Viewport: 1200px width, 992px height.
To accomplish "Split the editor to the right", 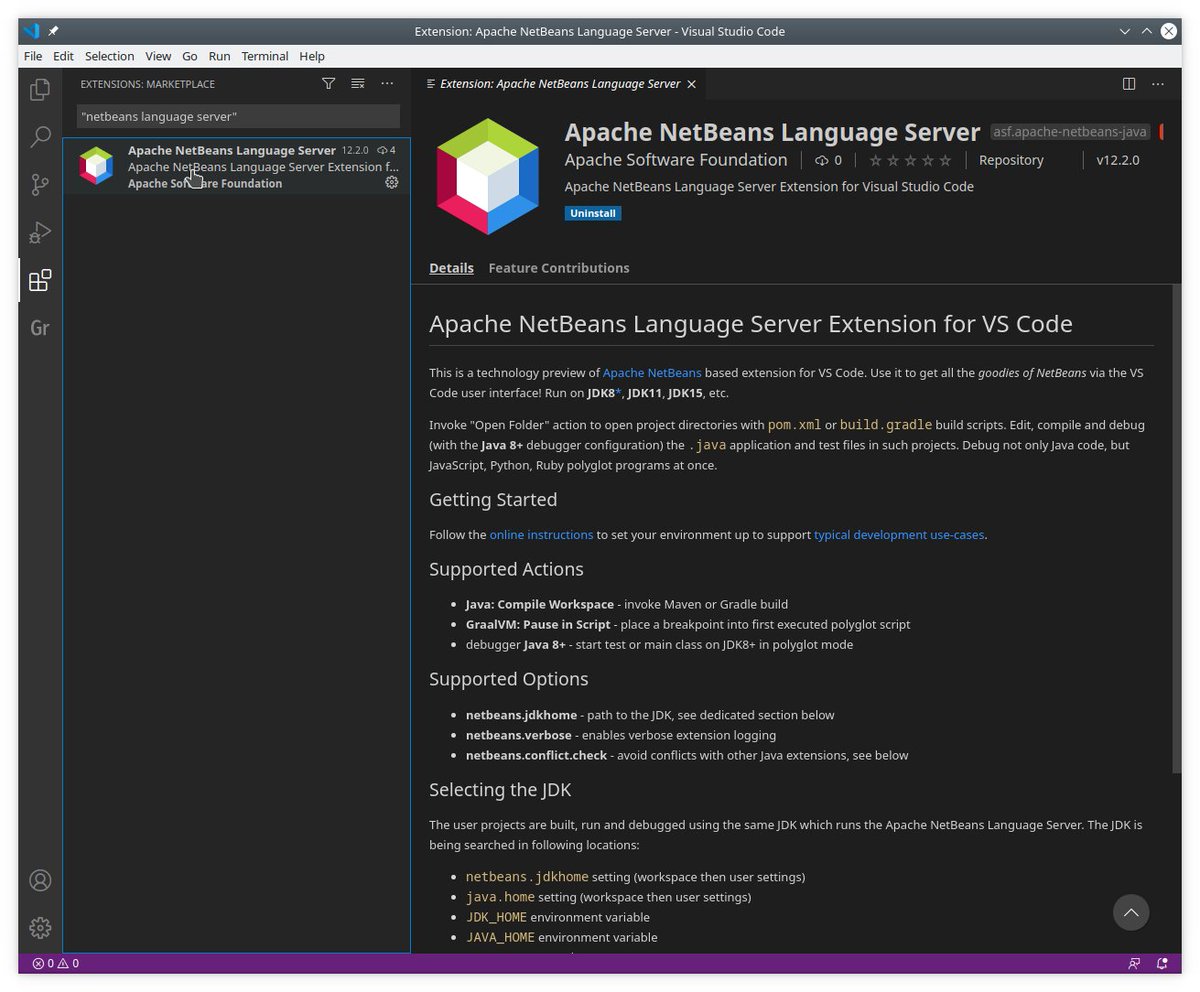I will click(1129, 84).
